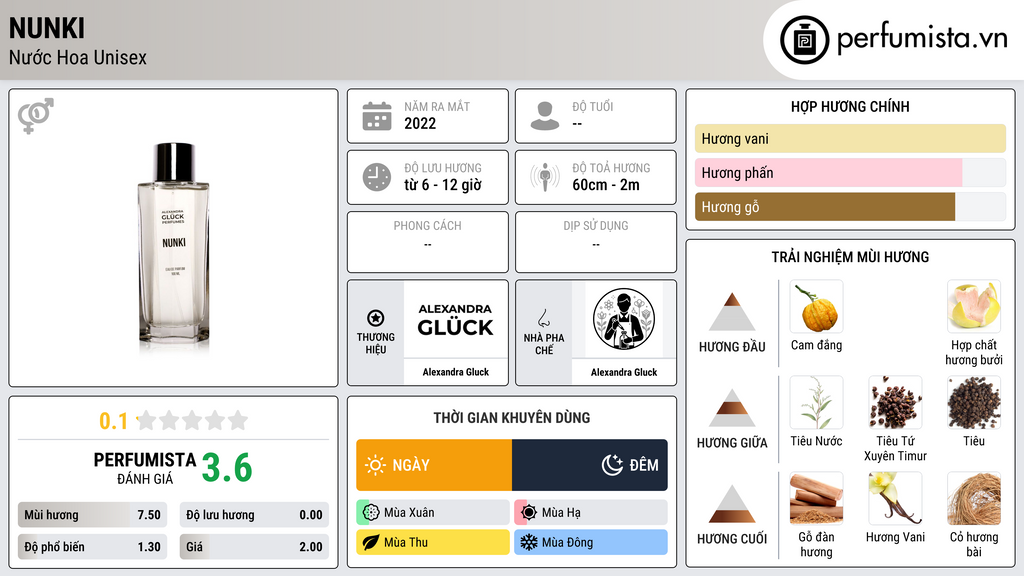Click the Độ phổ biến 1.30 score bar
The height and width of the screenshot is (576, 1024).
pyautogui.click(x=93, y=547)
